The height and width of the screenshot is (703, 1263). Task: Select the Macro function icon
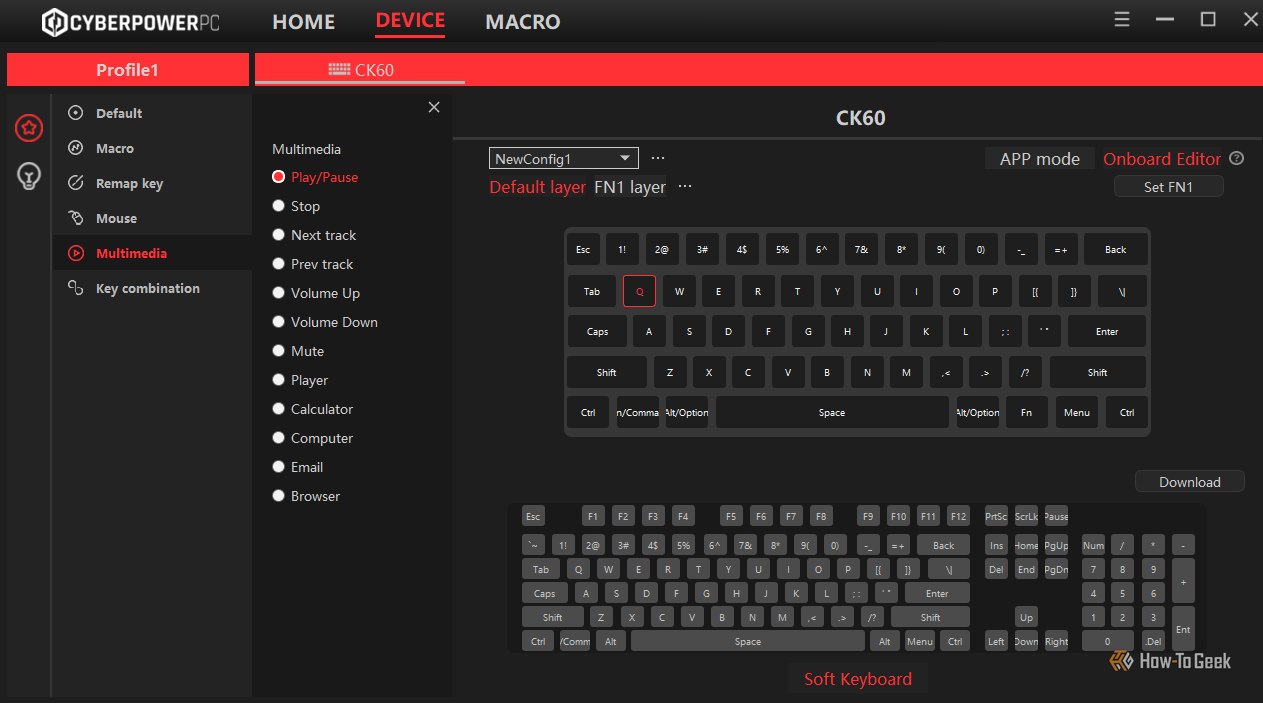point(75,148)
